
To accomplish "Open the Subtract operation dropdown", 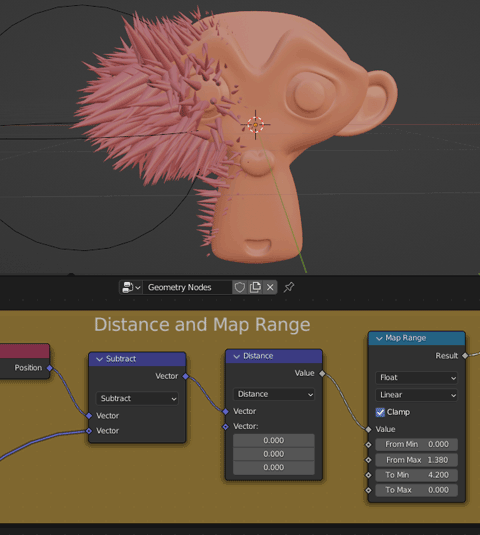I will point(137,399).
